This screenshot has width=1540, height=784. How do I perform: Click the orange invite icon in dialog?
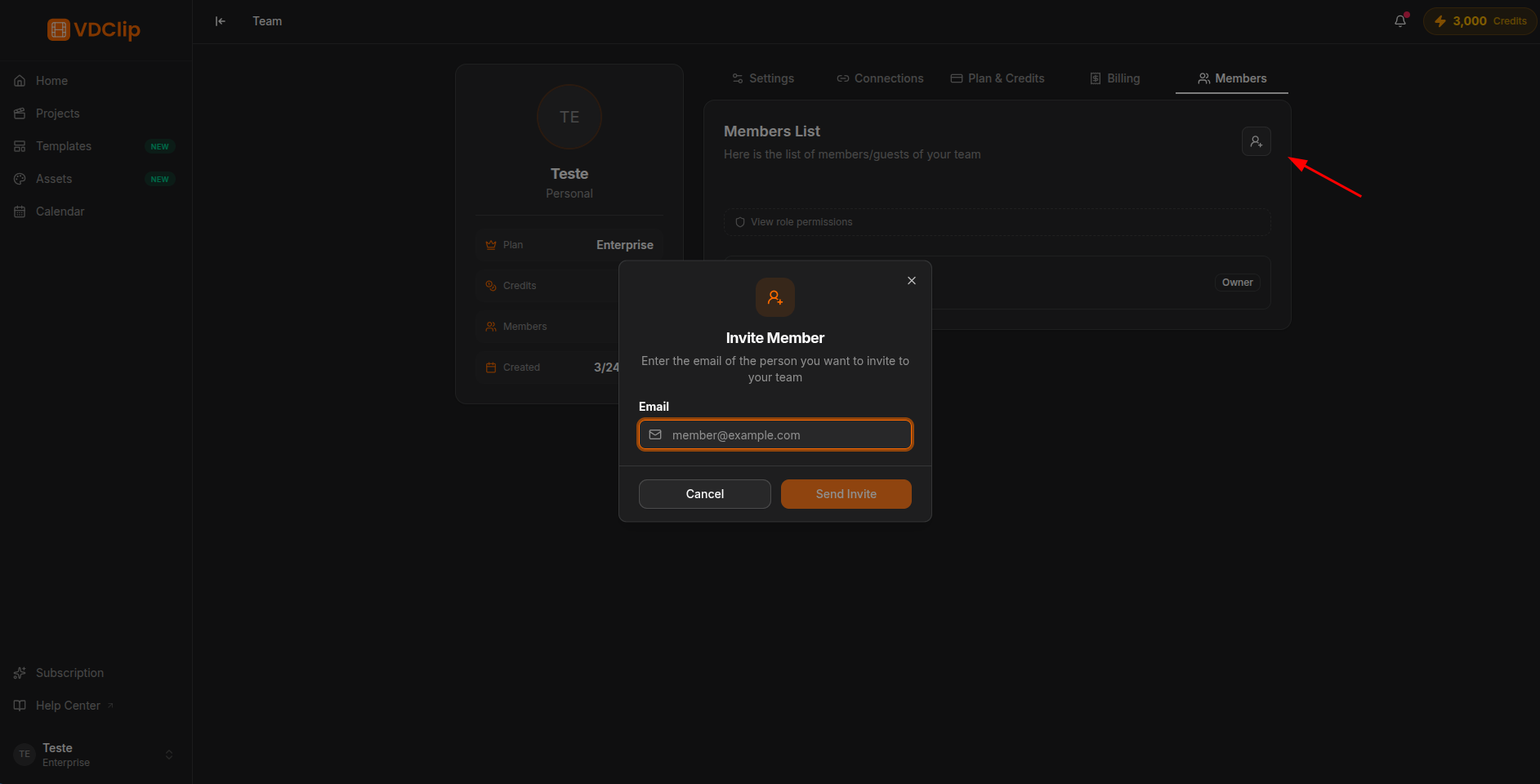click(775, 297)
